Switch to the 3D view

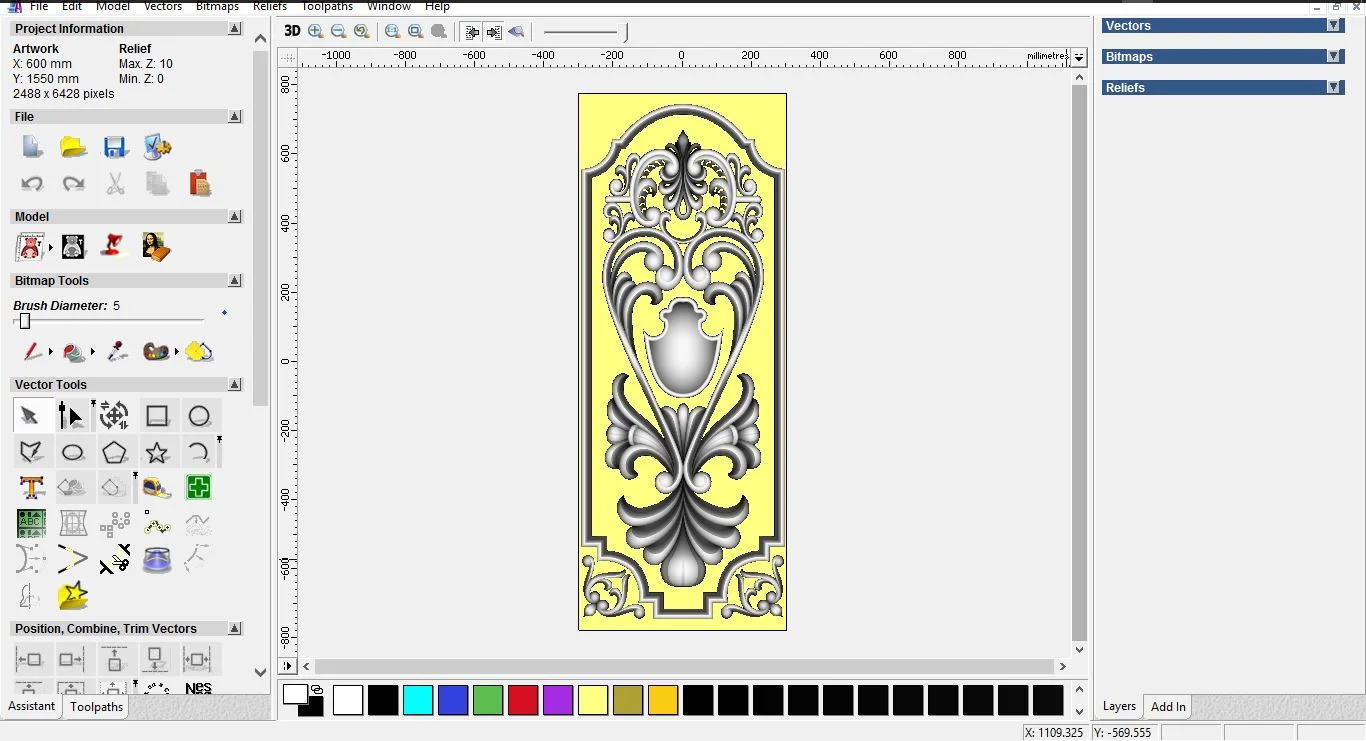click(292, 31)
